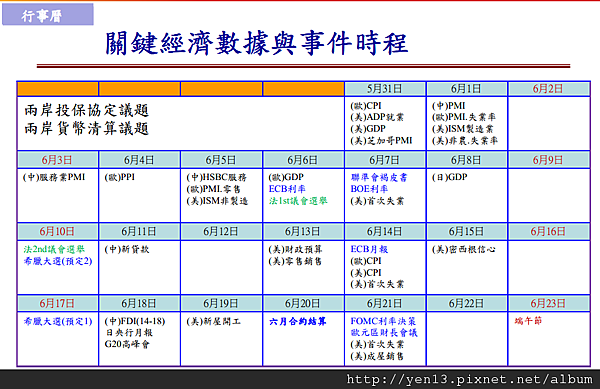This screenshot has height=389, width=600.
Task: Click (歐)PPI under 6月4日
Action: point(119,177)
